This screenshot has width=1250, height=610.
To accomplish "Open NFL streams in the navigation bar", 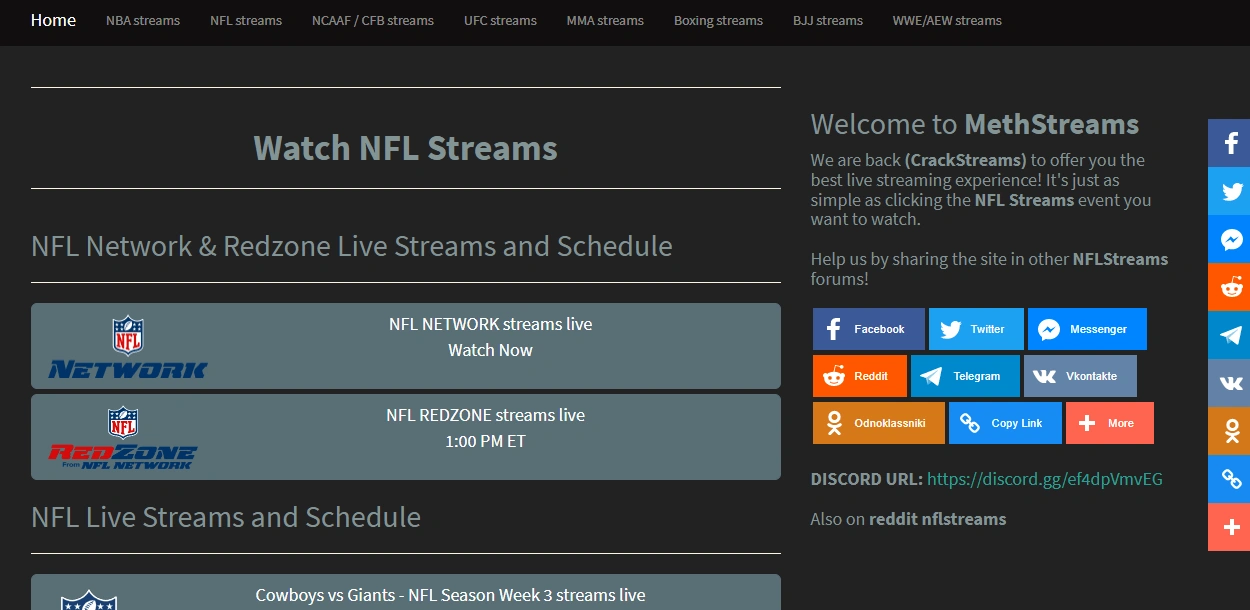I will [x=246, y=20].
